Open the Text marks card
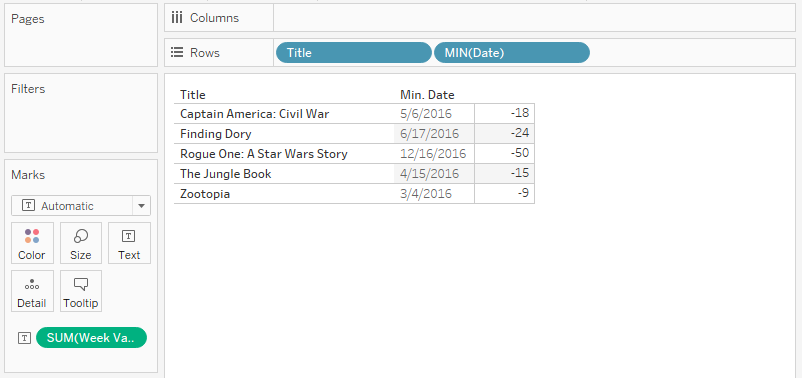 129,243
